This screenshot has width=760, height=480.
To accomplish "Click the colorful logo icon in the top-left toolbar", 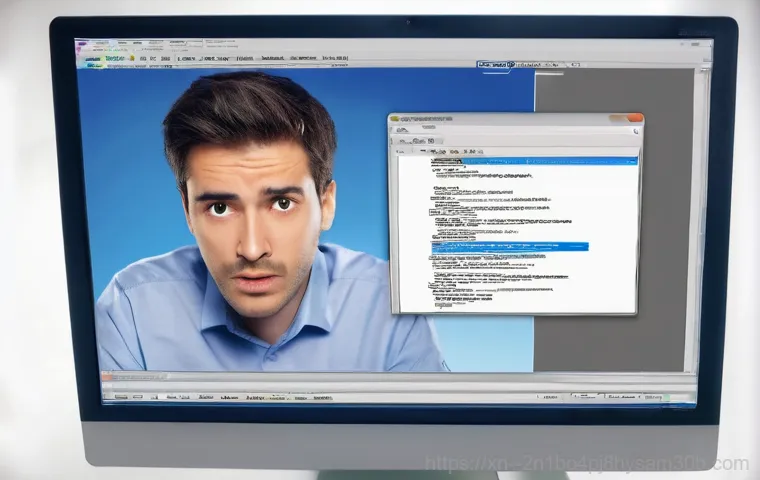I will click(x=83, y=48).
